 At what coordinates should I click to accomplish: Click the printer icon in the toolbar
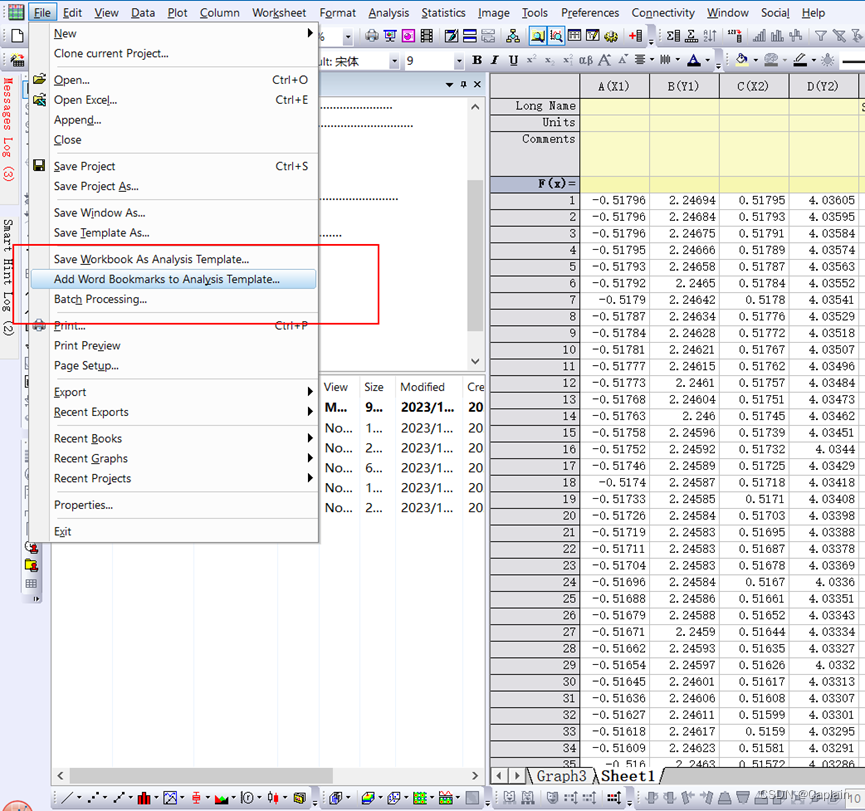tap(372, 36)
